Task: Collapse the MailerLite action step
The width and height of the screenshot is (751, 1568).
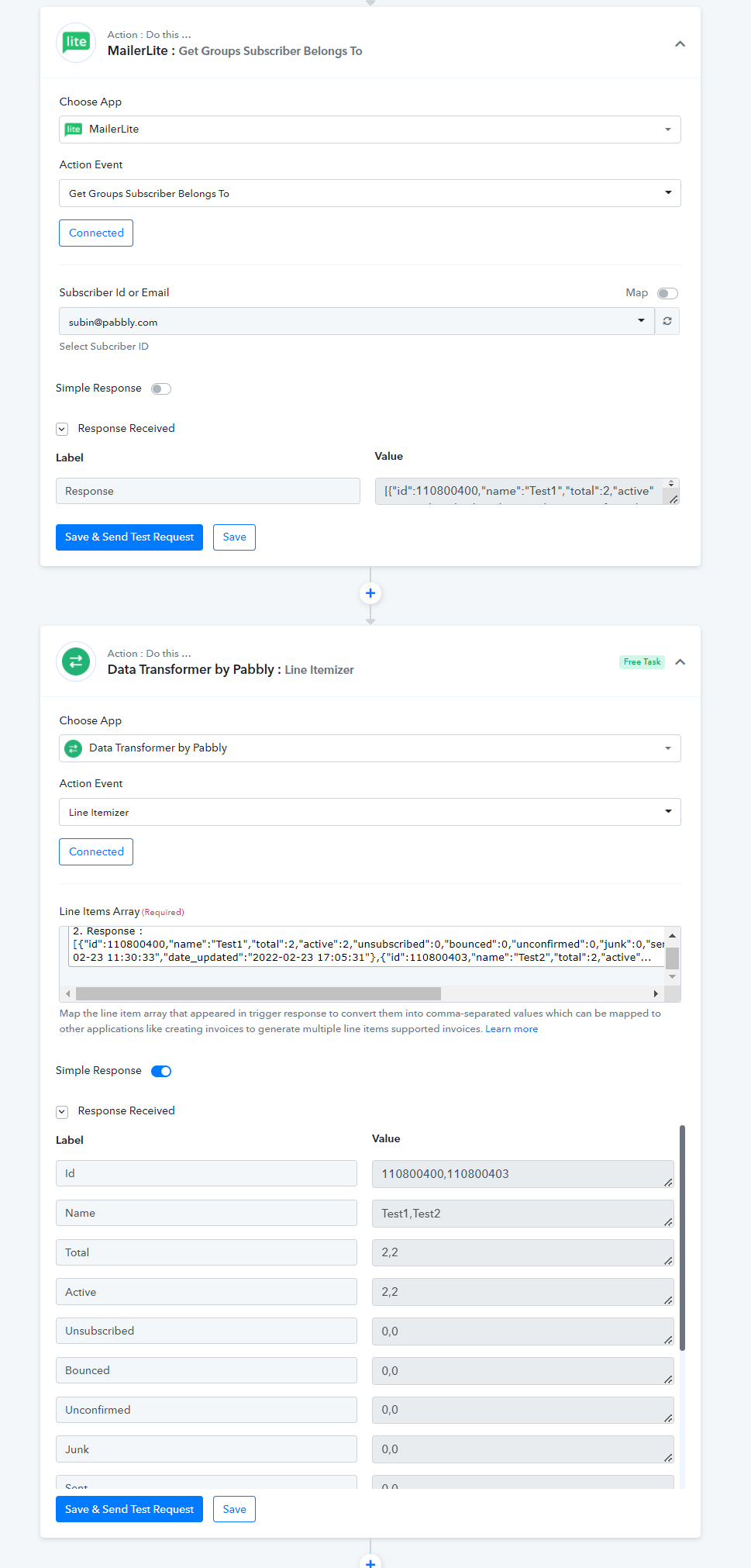Action: (680, 43)
